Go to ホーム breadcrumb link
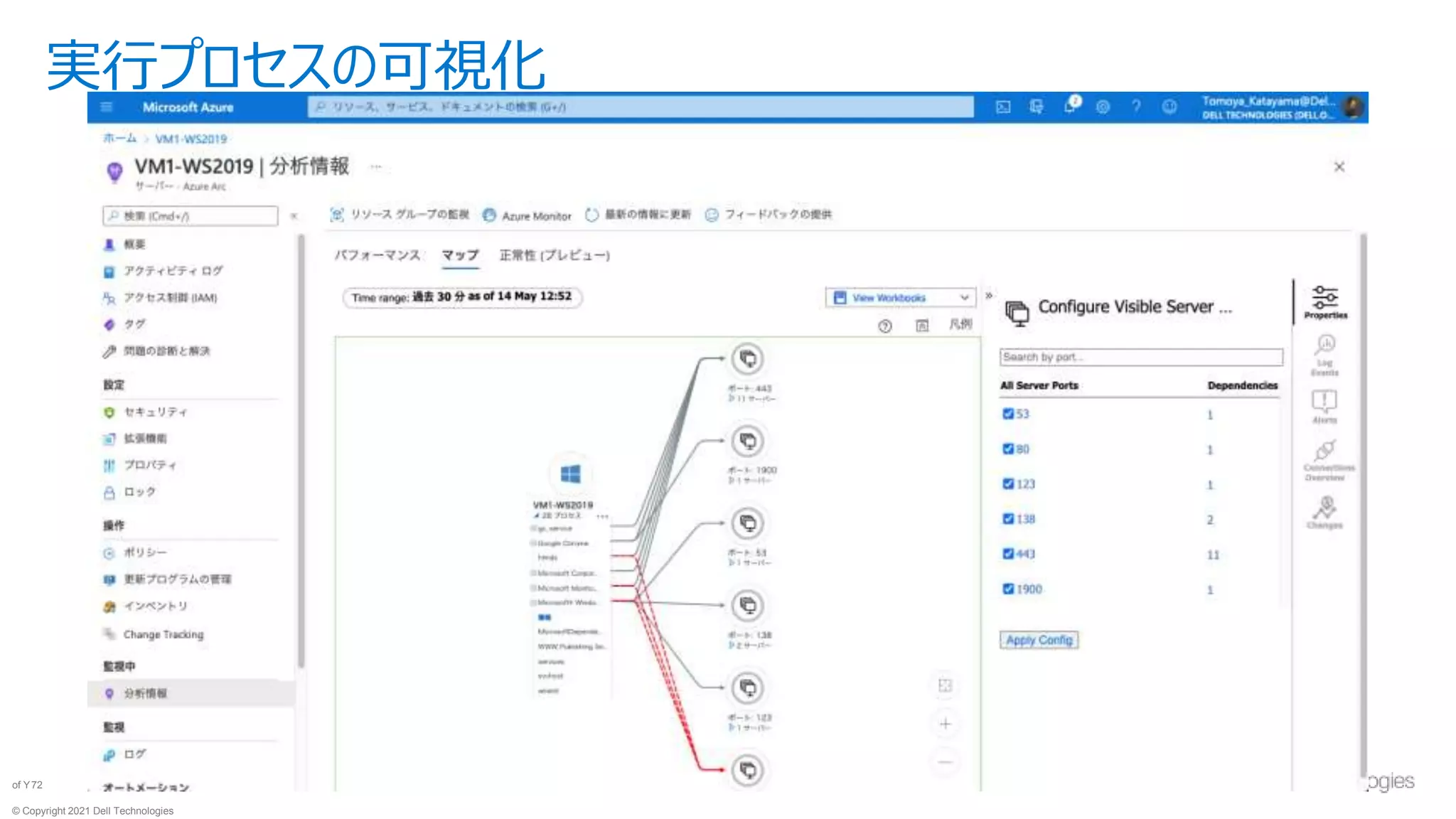Screen dimensions: 1456x819 point(119,139)
